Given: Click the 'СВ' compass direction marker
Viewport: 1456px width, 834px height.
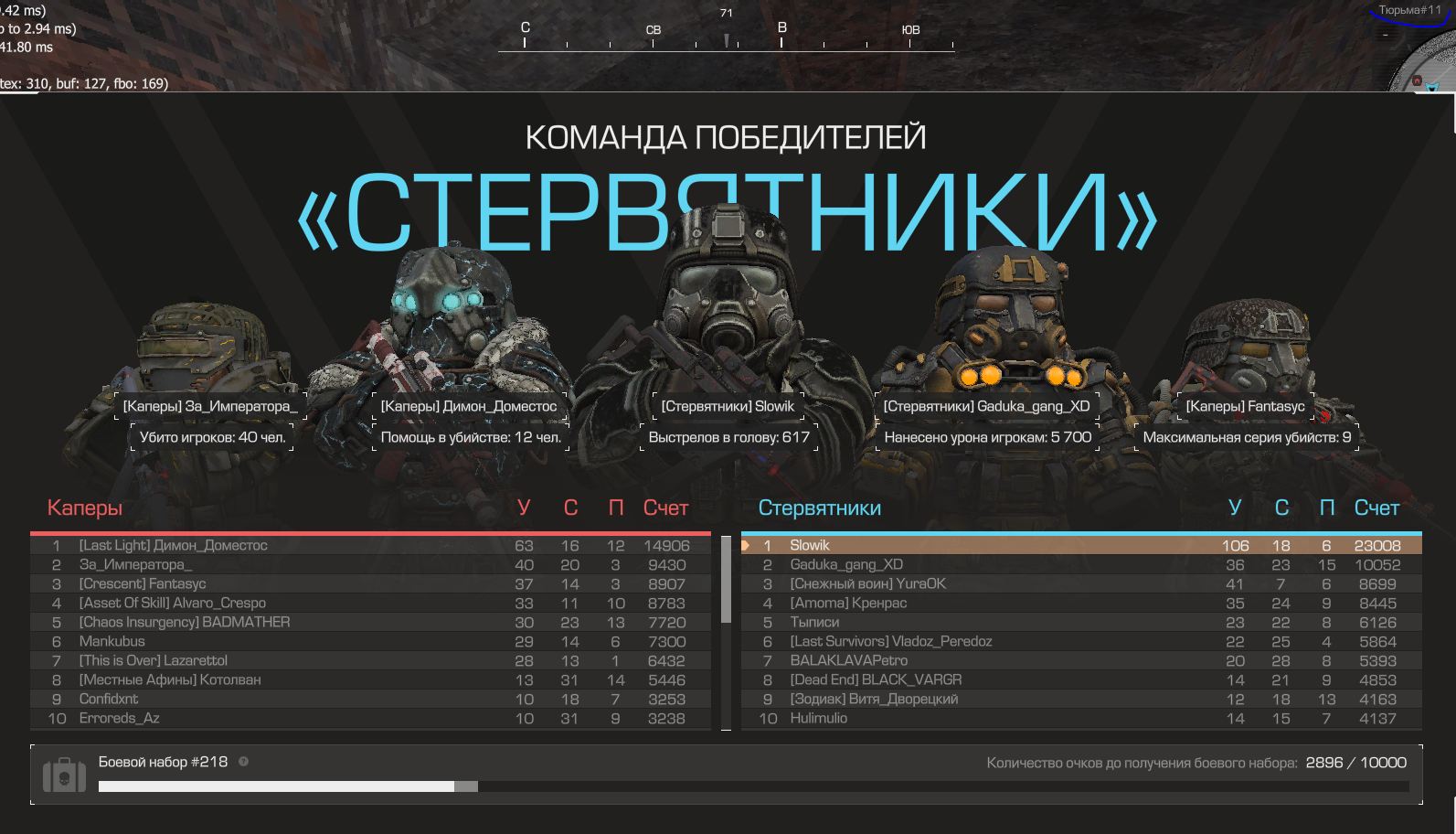Looking at the screenshot, I should 654,30.
